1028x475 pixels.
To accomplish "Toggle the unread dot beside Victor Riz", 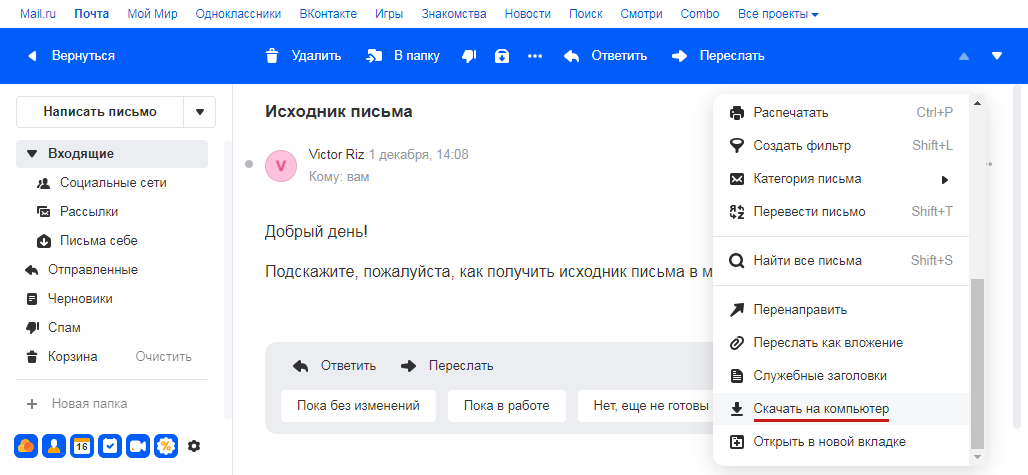I will point(248,164).
